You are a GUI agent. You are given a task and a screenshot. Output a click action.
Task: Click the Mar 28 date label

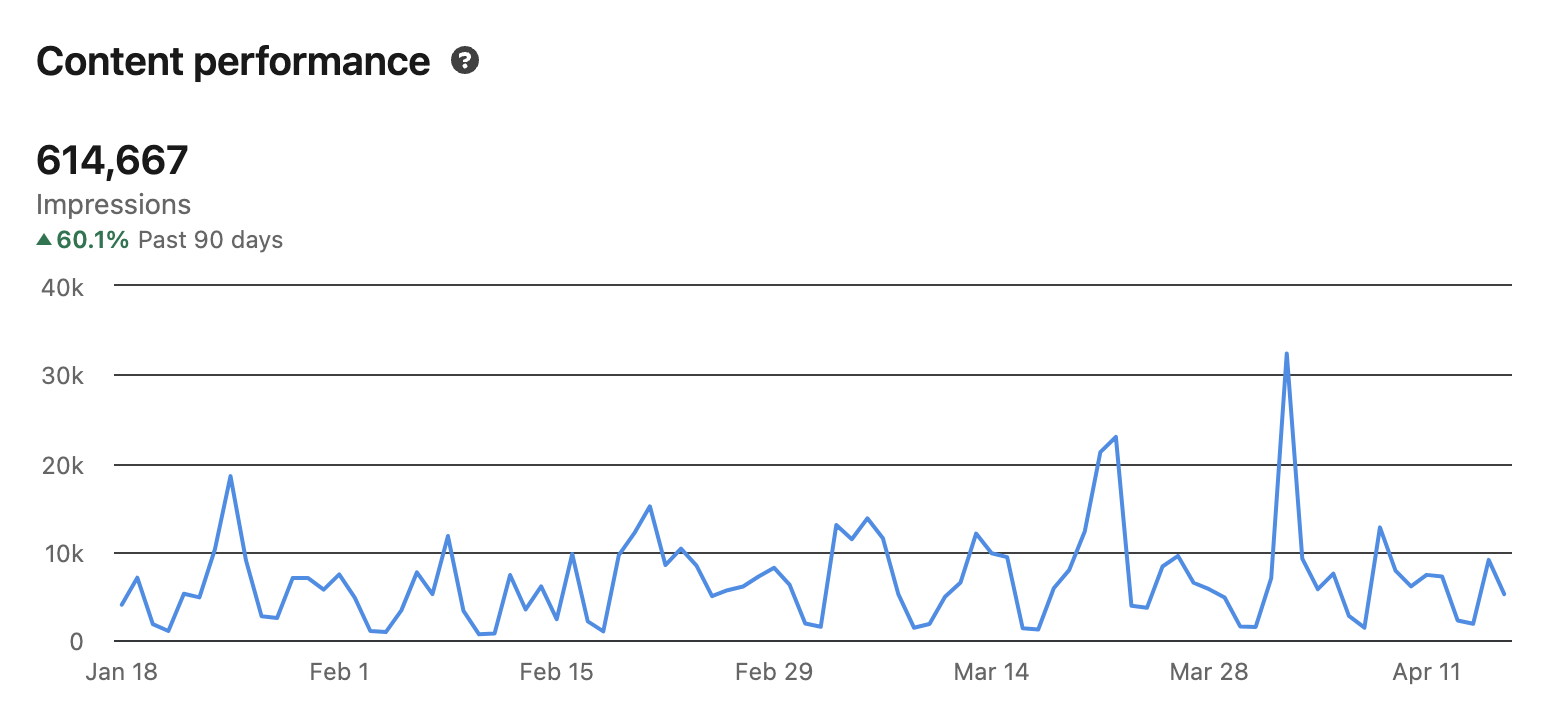point(1208,672)
